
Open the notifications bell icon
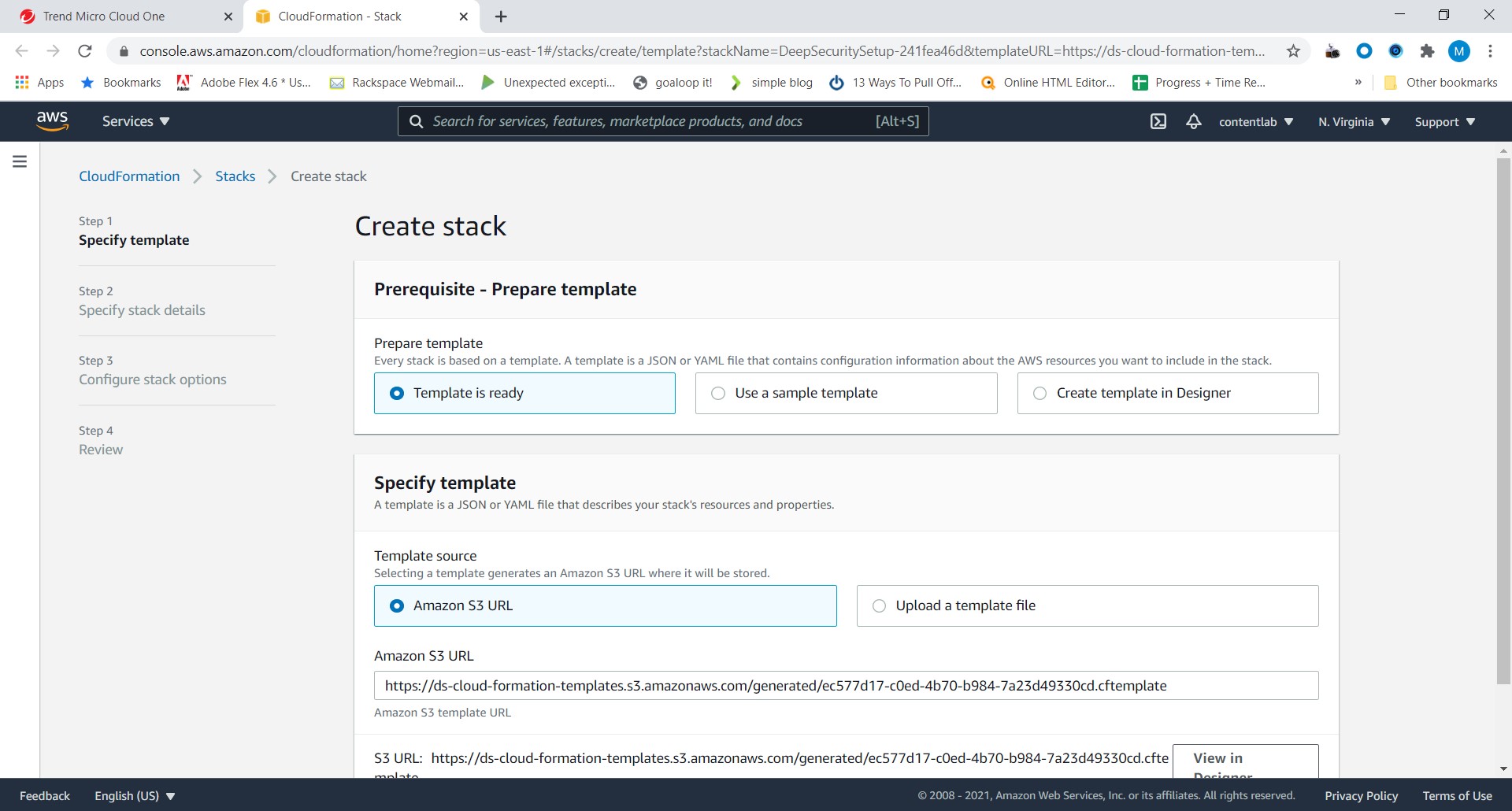1194,121
